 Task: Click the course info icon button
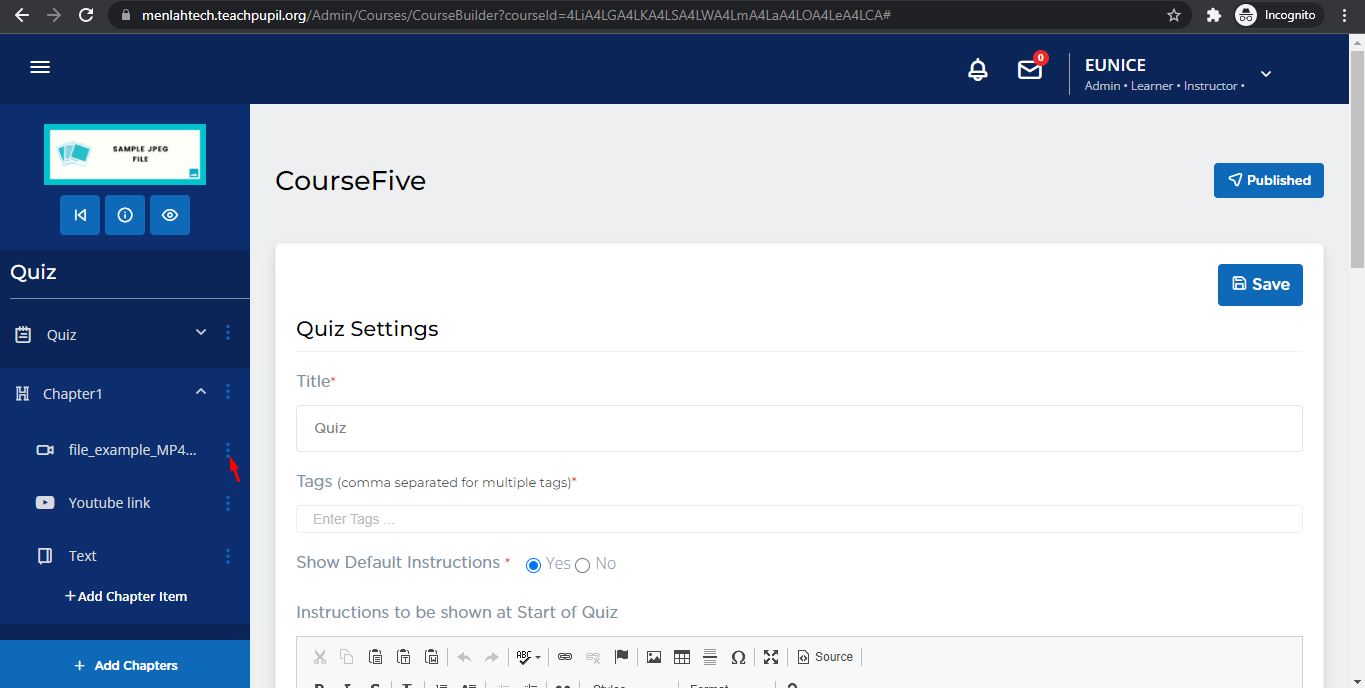[x=125, y=215]
